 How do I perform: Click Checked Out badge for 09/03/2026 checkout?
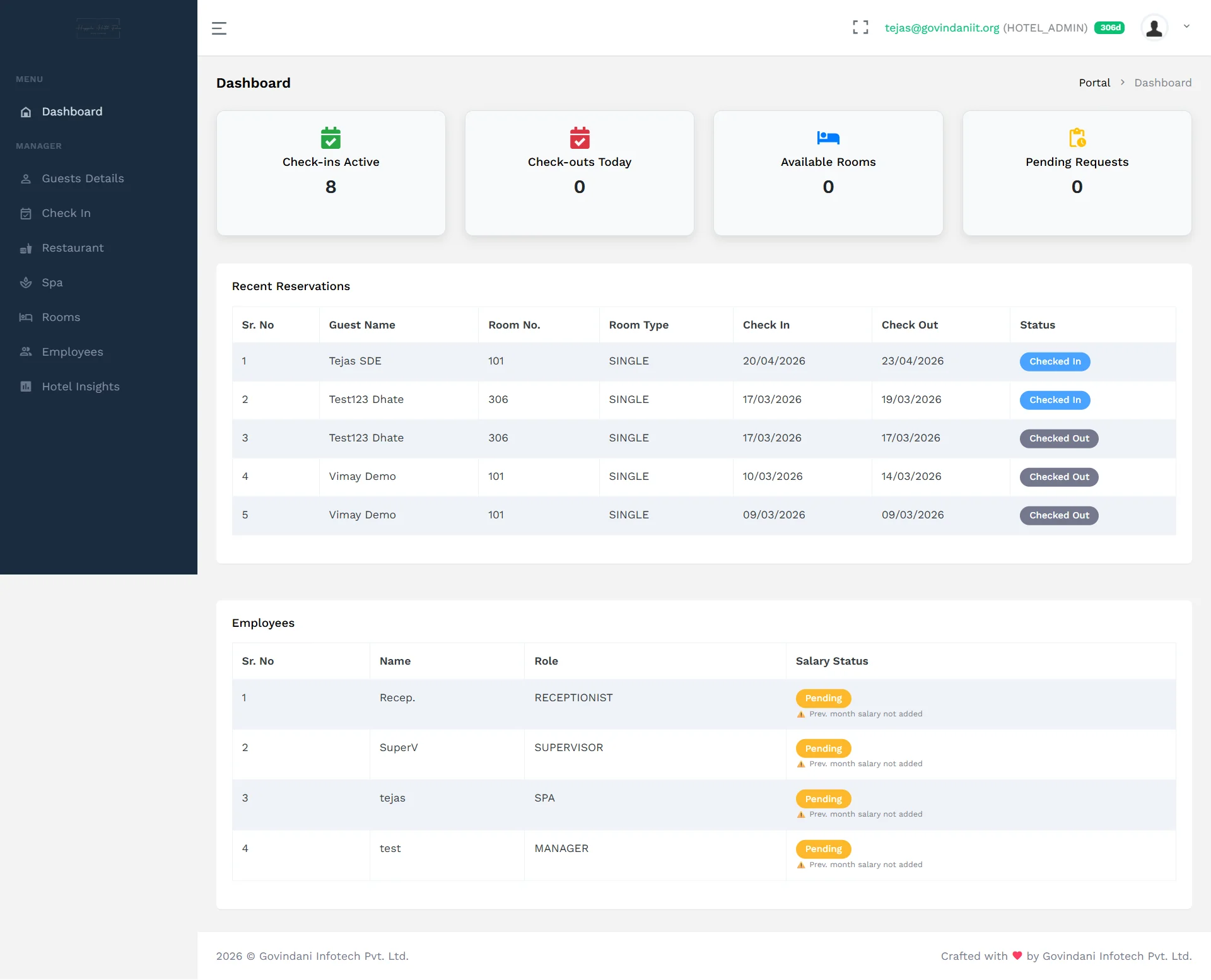point(1059,515)
